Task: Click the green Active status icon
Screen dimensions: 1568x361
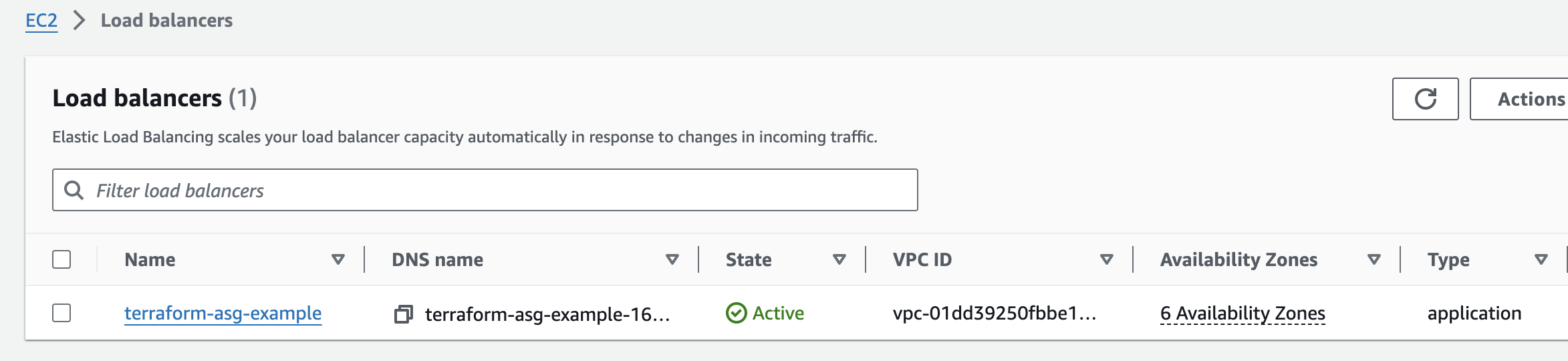Action: [x=736, y=313]
